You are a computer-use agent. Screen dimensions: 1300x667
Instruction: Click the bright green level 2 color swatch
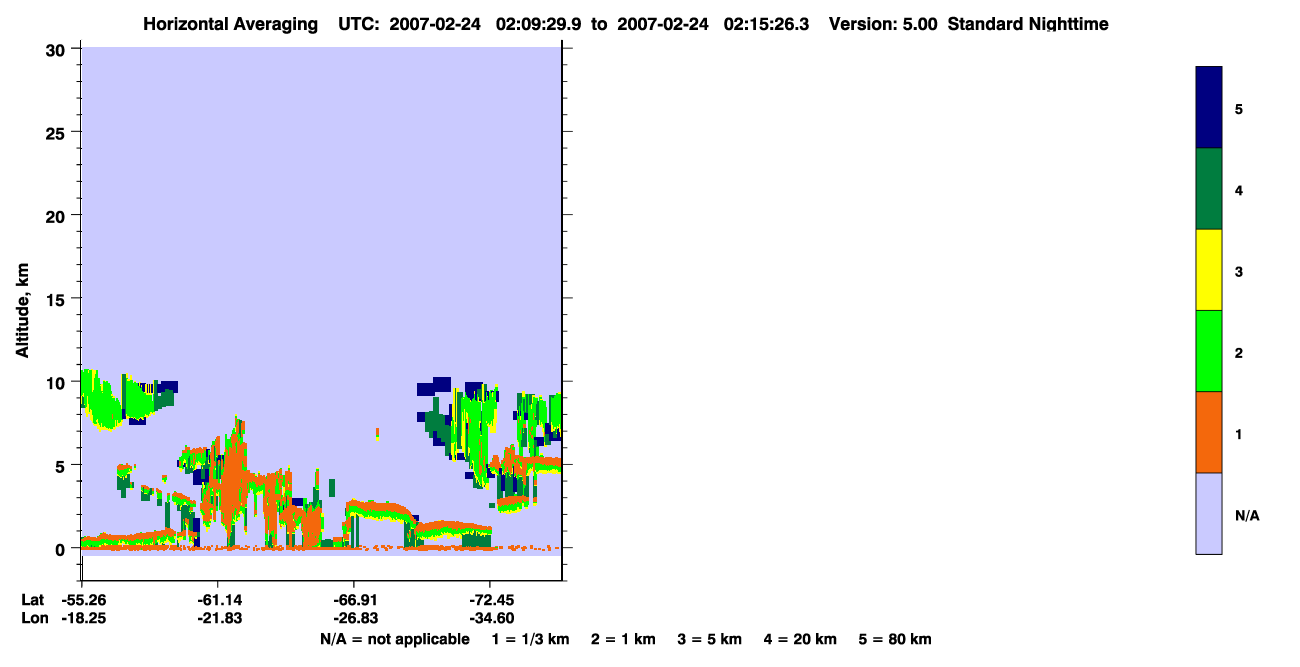(1209, 351)
